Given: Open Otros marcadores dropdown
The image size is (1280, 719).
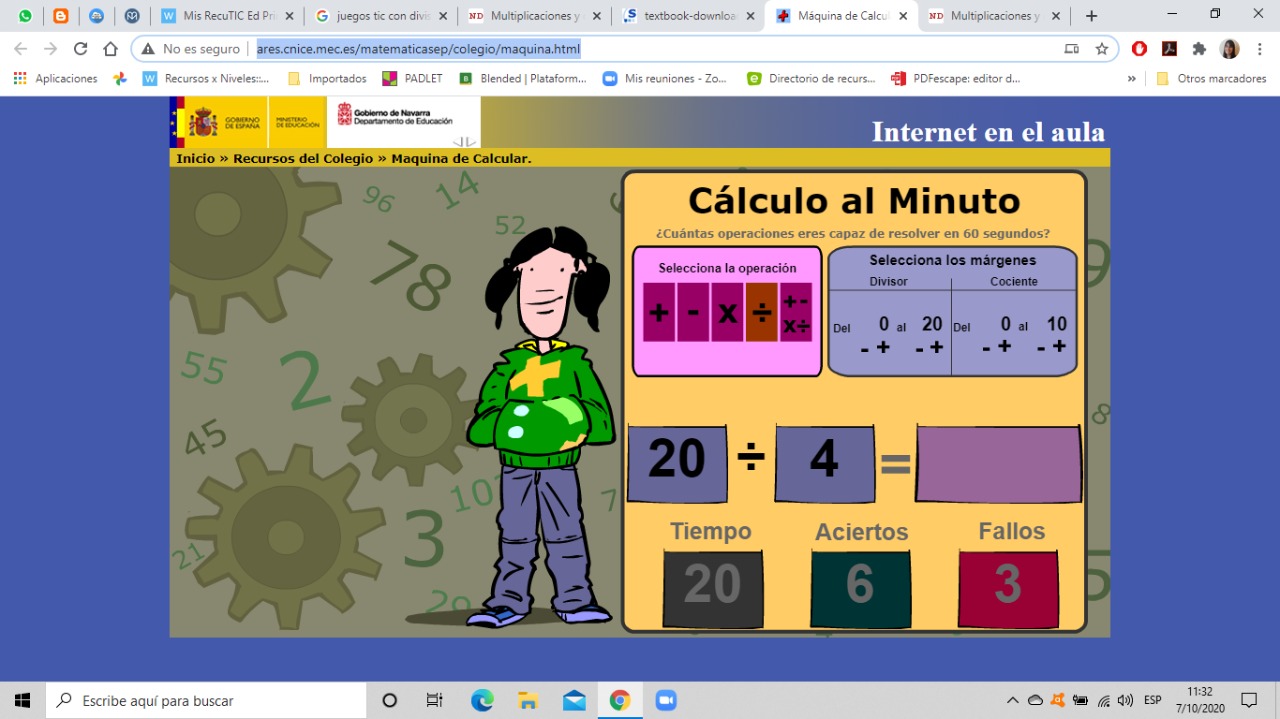Looking at the screenshot, I should click(x=1211, y=77).
